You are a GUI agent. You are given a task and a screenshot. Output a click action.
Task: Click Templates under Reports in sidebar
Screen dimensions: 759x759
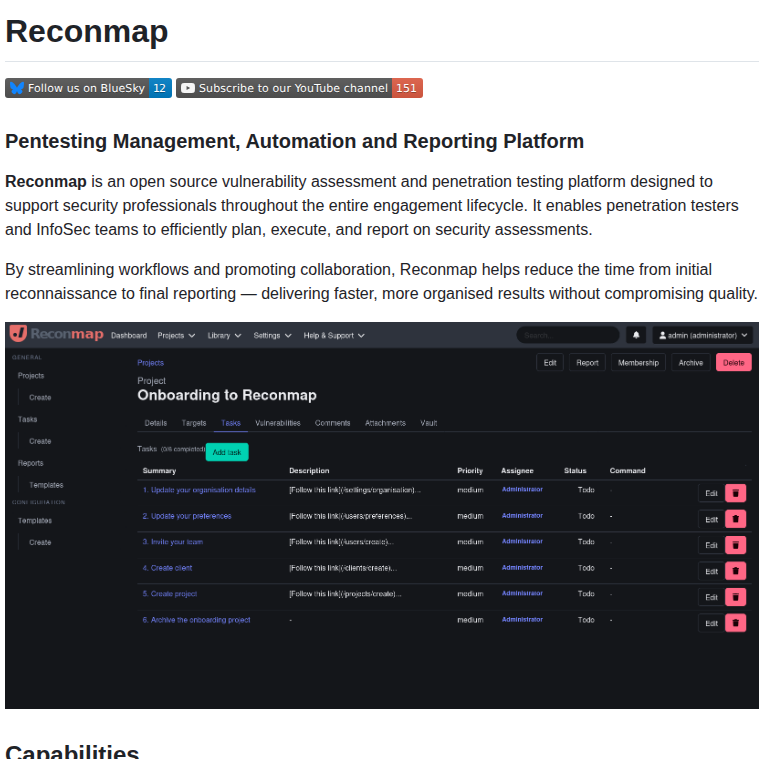click(x=46, y=485)
